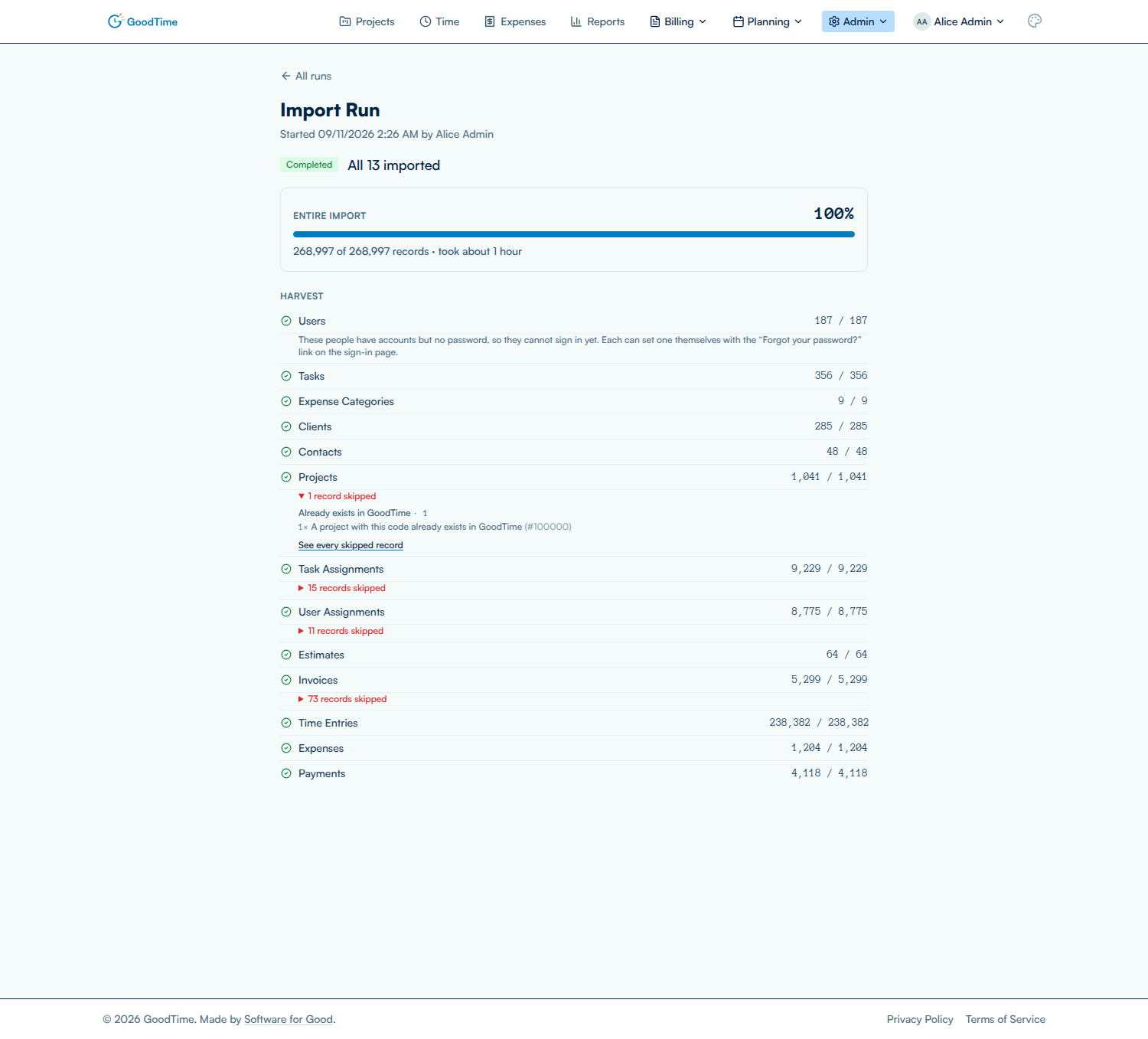Click the Reports bar chart icon
The image size is (1148, 1039).
coord(576,21)
